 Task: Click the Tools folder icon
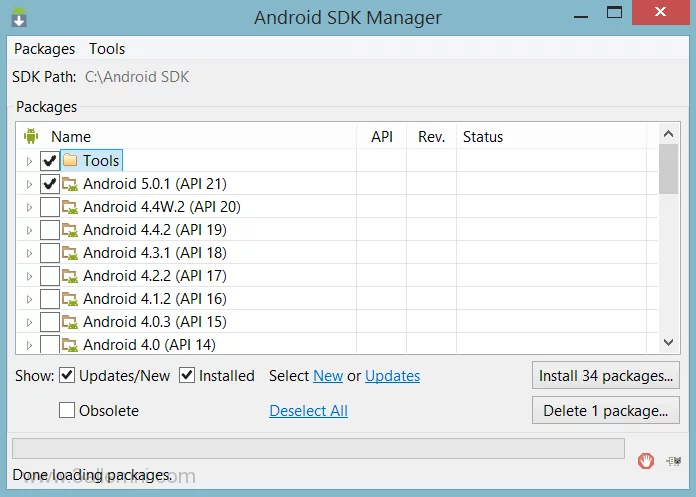coord(70,160)
